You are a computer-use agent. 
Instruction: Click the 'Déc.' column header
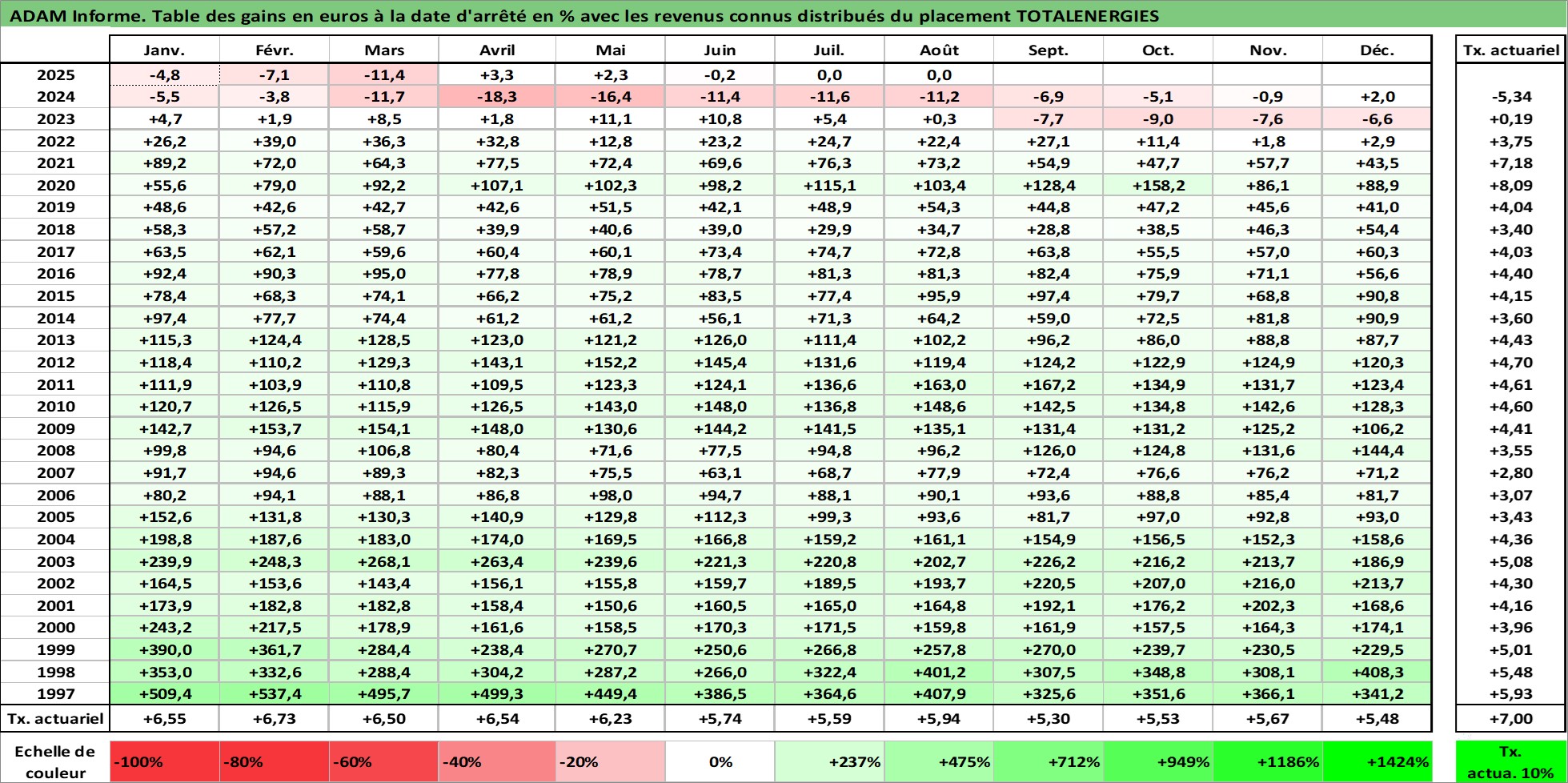pos(1377,50)
